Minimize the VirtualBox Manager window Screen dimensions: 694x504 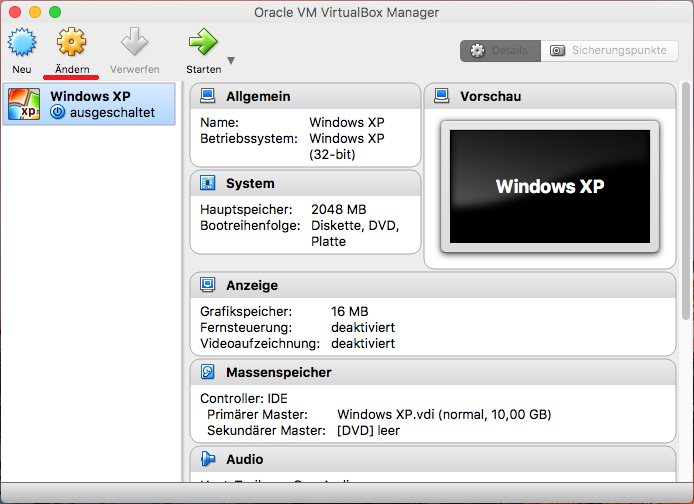35,12
